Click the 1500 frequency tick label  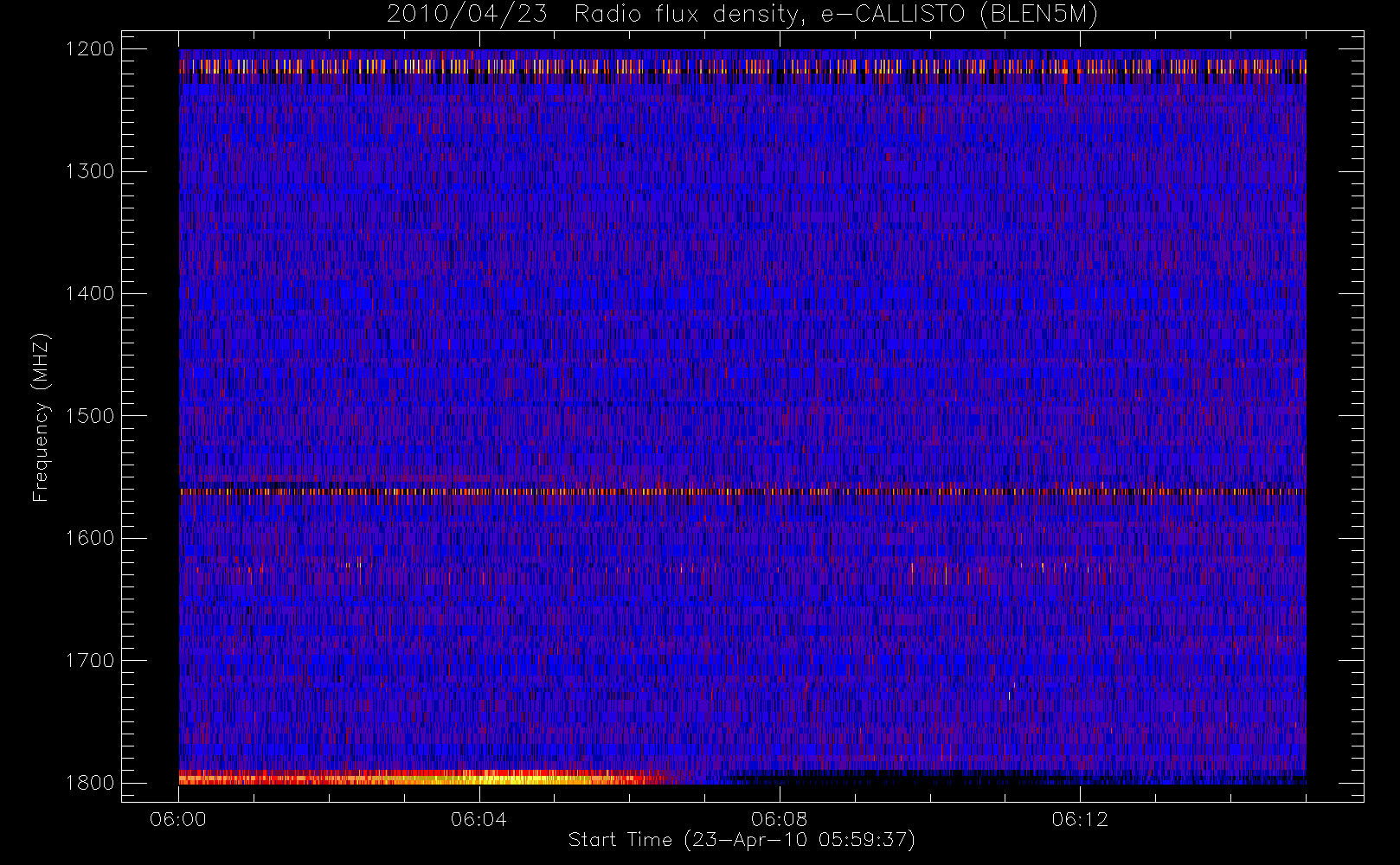(90, 416)
